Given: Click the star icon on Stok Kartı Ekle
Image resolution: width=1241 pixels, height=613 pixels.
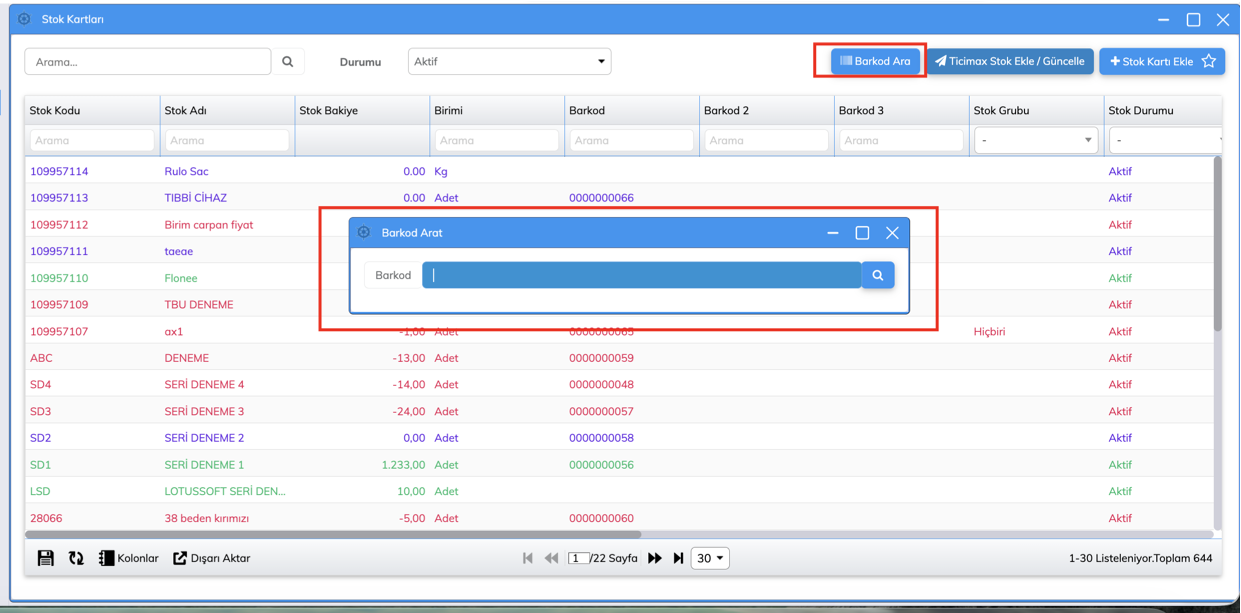Looking at the screenshot, I should (x=1209, y=61).
